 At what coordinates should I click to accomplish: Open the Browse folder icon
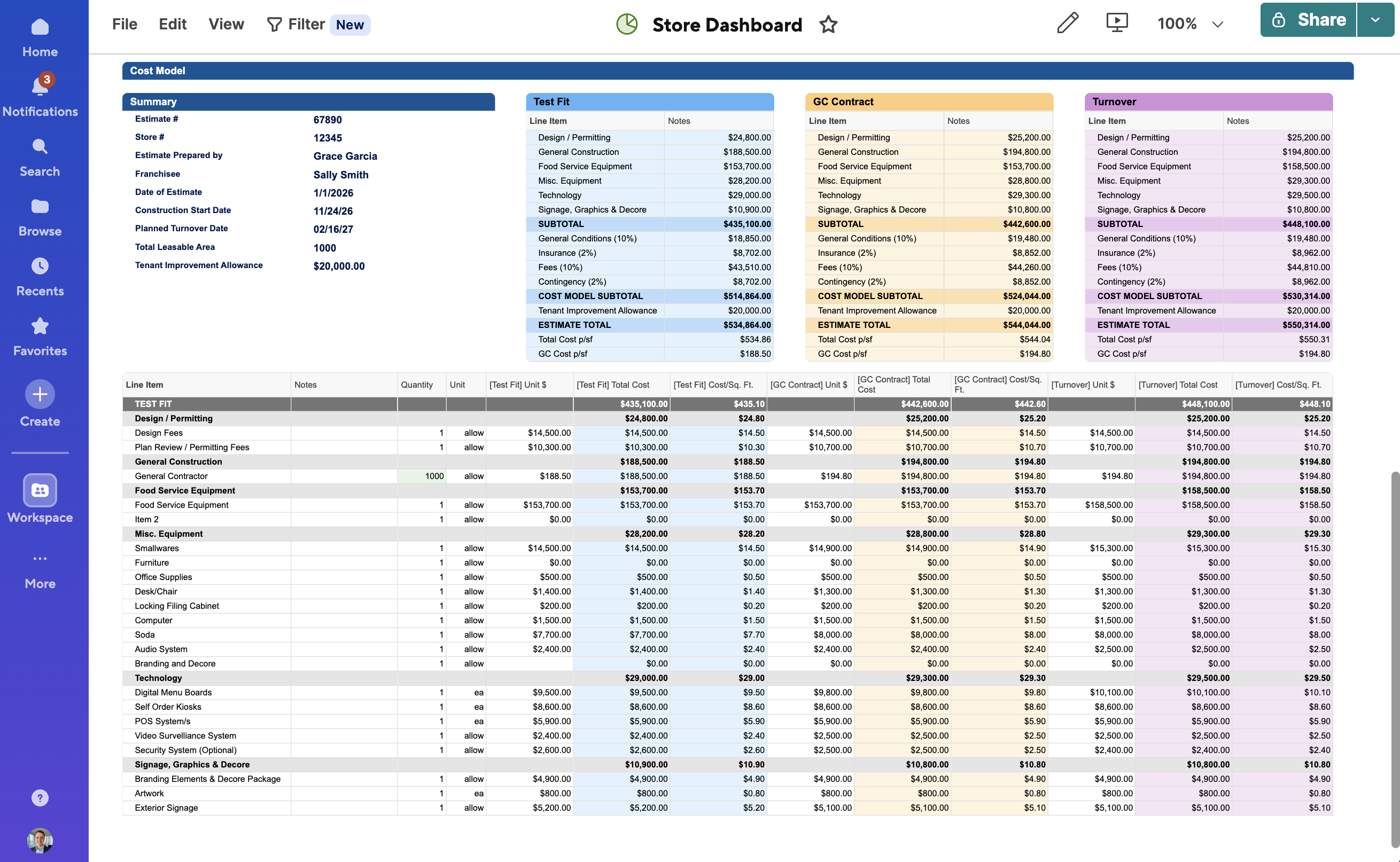click(x=40, y=206)
